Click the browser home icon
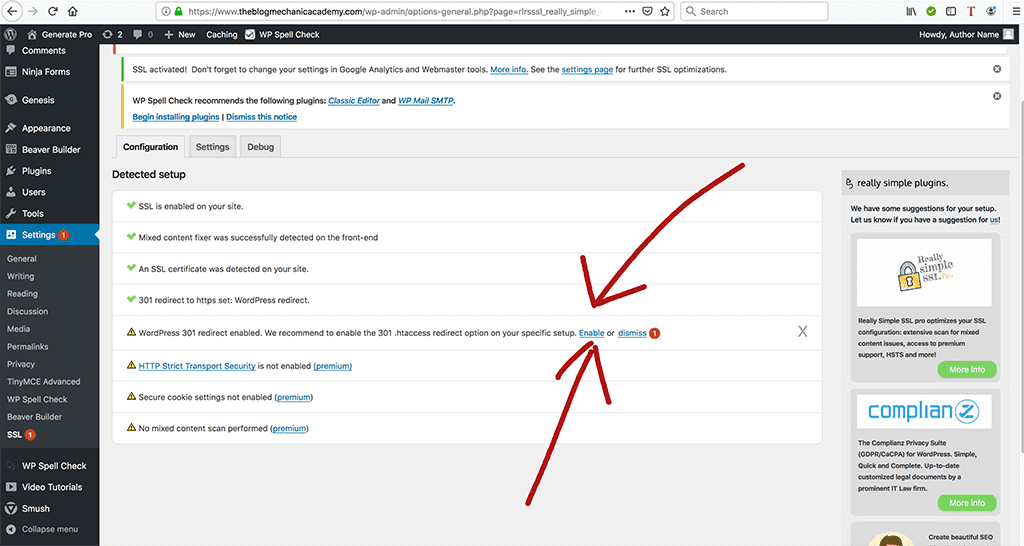1024x546 pixels. pos(72,11)
